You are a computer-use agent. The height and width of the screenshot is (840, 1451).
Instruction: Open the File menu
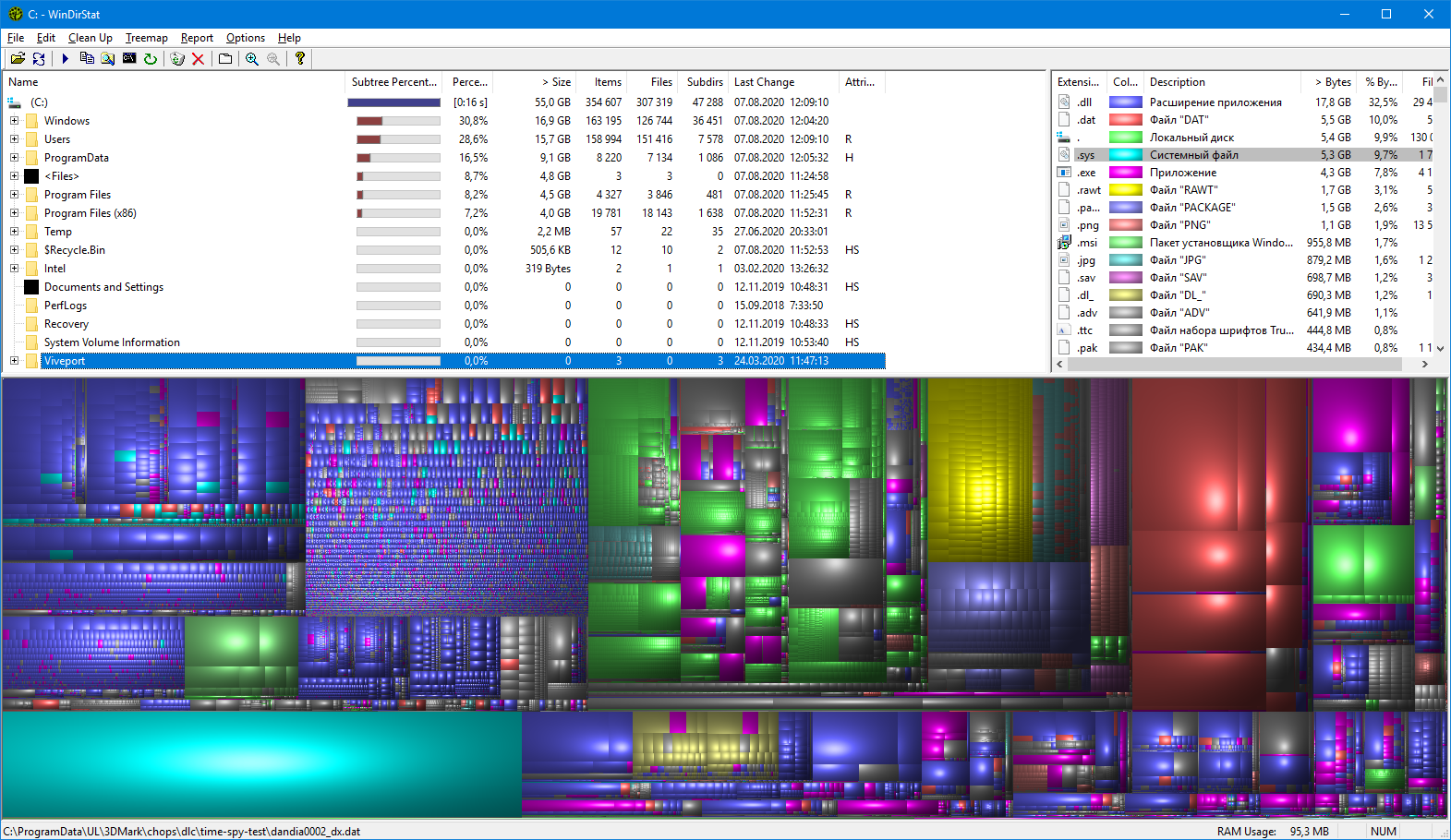click(x=16, y=38)
